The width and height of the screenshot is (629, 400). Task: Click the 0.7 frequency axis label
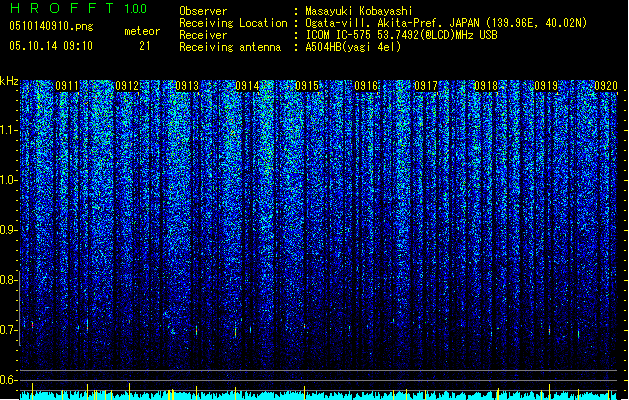(x=9, y=330)
